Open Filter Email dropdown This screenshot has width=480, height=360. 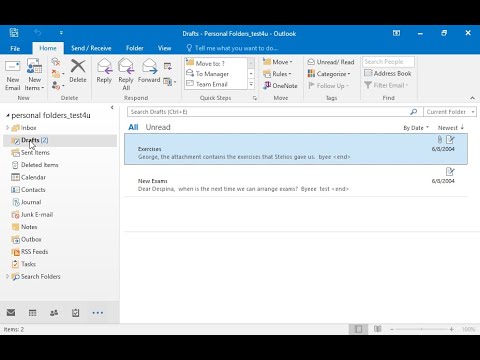tap(386, 85)
